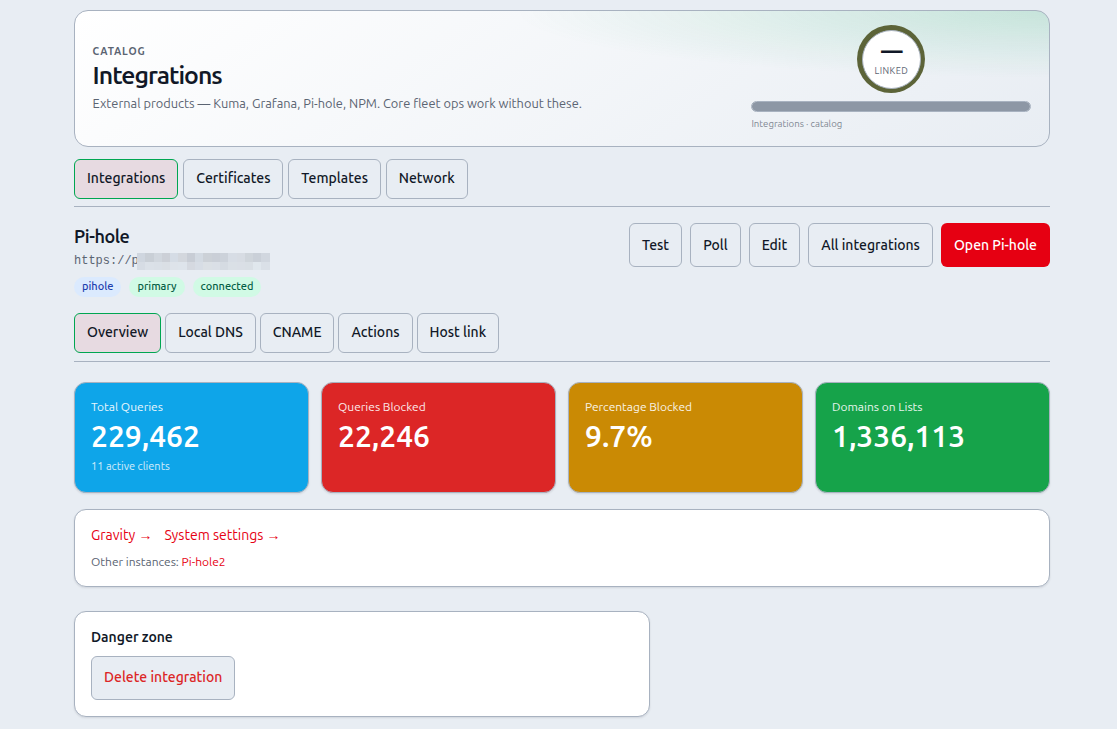Open the Network tab
Screen dimensions: 1117x729
click(x=427, y=178)
